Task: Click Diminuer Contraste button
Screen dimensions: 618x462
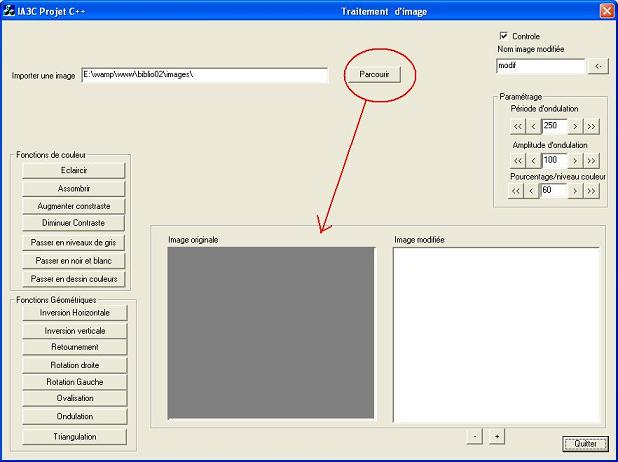Action: 74,223
